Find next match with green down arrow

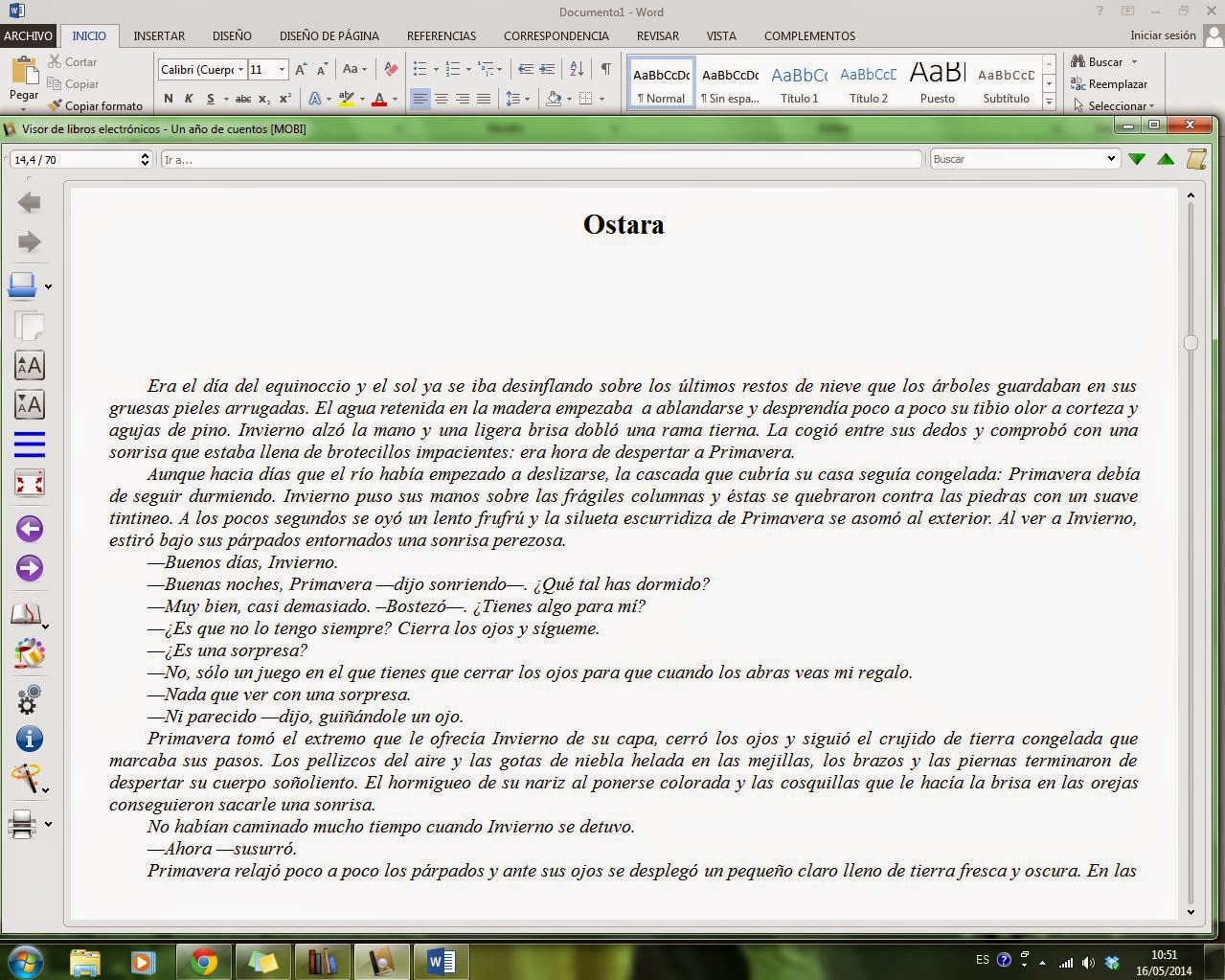[x=1137, y=159]
